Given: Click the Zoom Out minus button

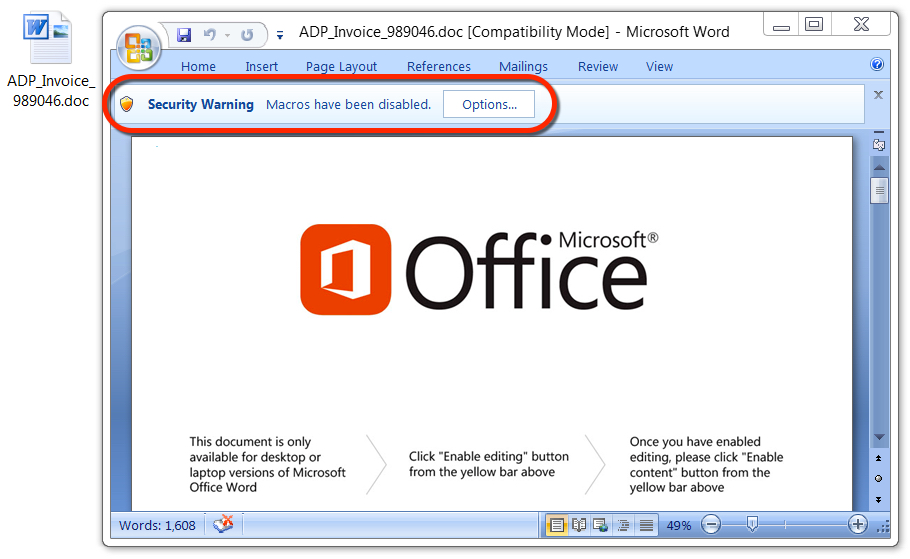Looking at the screenshot, I should coord(710,525).
